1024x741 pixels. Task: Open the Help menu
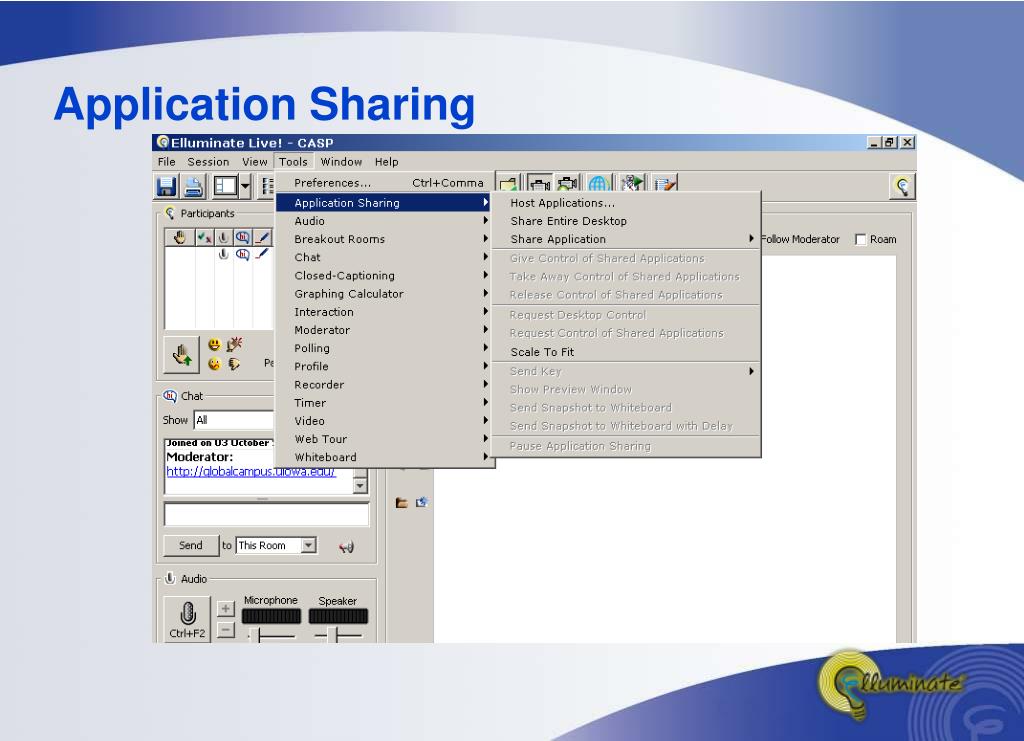(x=387, y=162)
